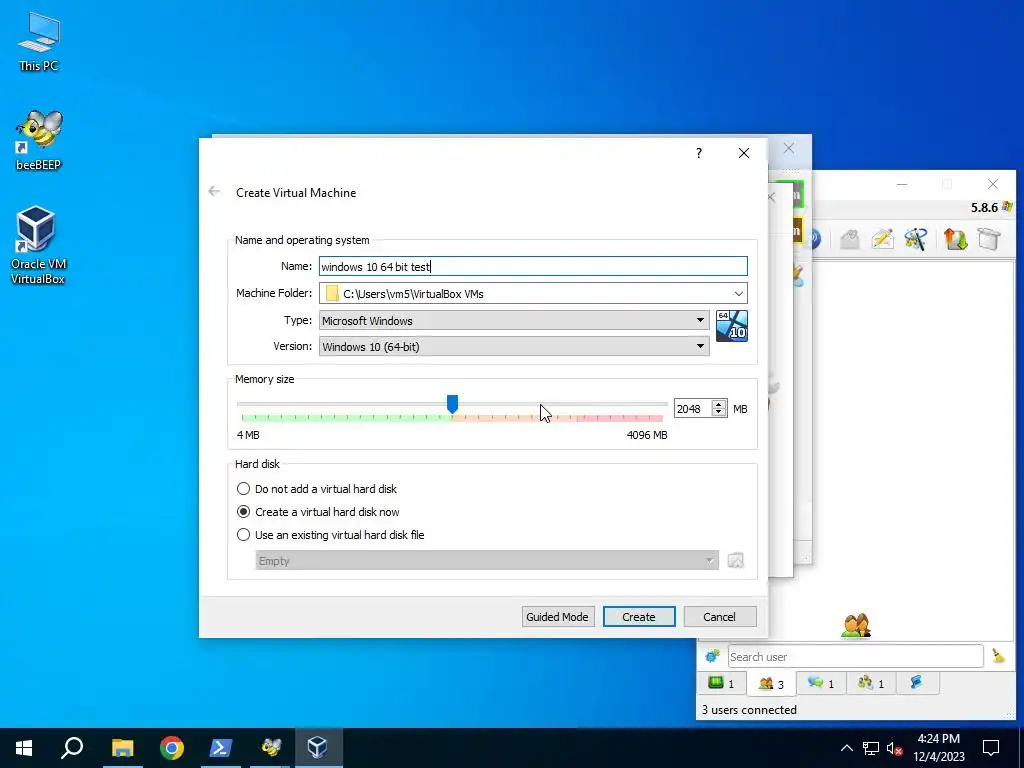Click the green zone of memory slider

coord(347,417)
